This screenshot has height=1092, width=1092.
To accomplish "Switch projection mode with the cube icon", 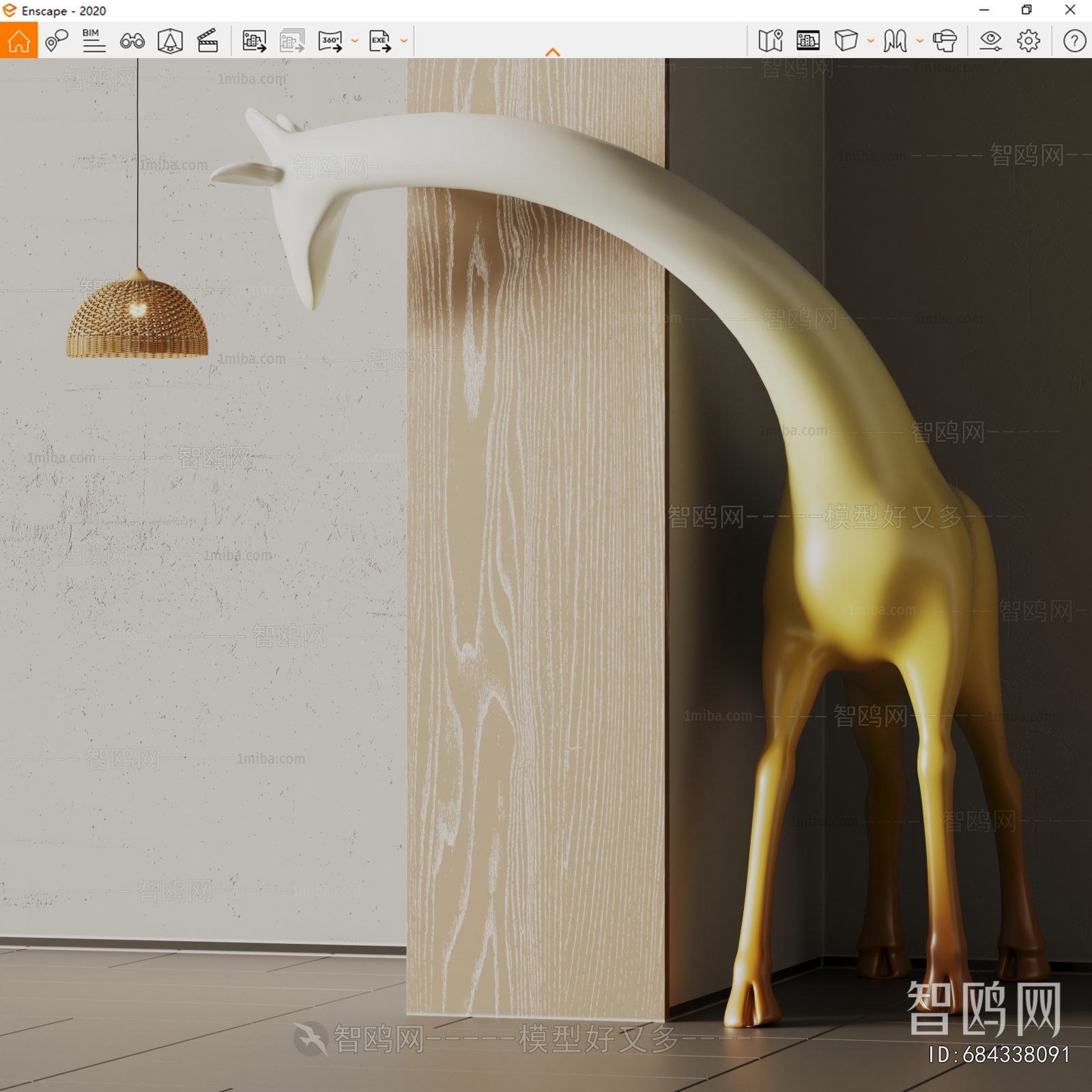I will pos(846,40).
